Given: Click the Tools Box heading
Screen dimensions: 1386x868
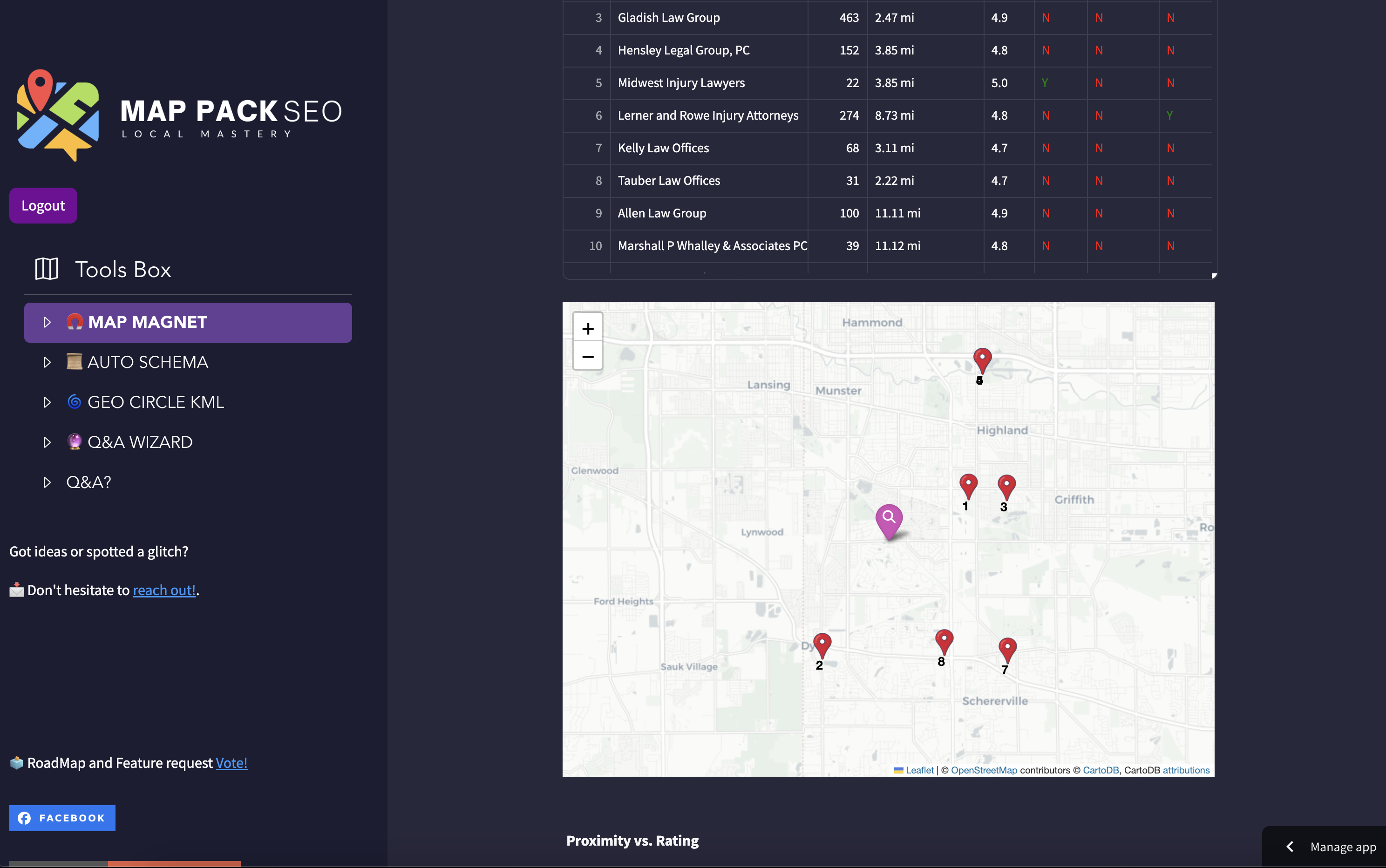Looking at the screenshot, I should [x=123, y=269].
